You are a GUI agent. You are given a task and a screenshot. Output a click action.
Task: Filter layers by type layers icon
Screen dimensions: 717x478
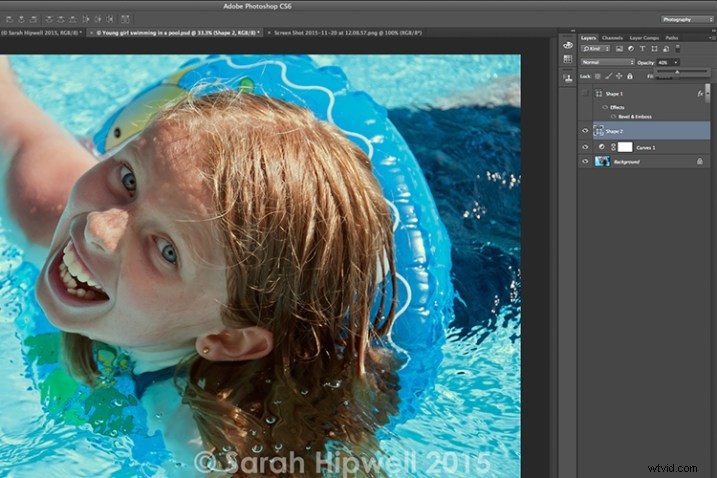[x=642, y=48]
